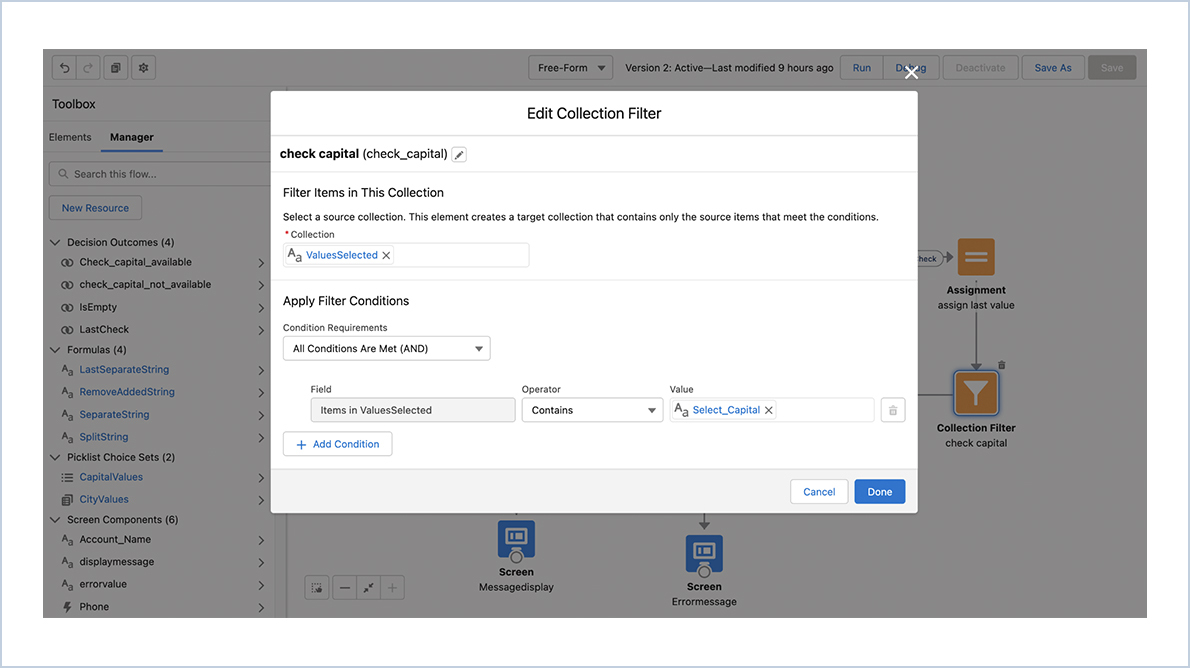Select the Manager tab
The image size is (1190, 668).
(x=132, y=137)
